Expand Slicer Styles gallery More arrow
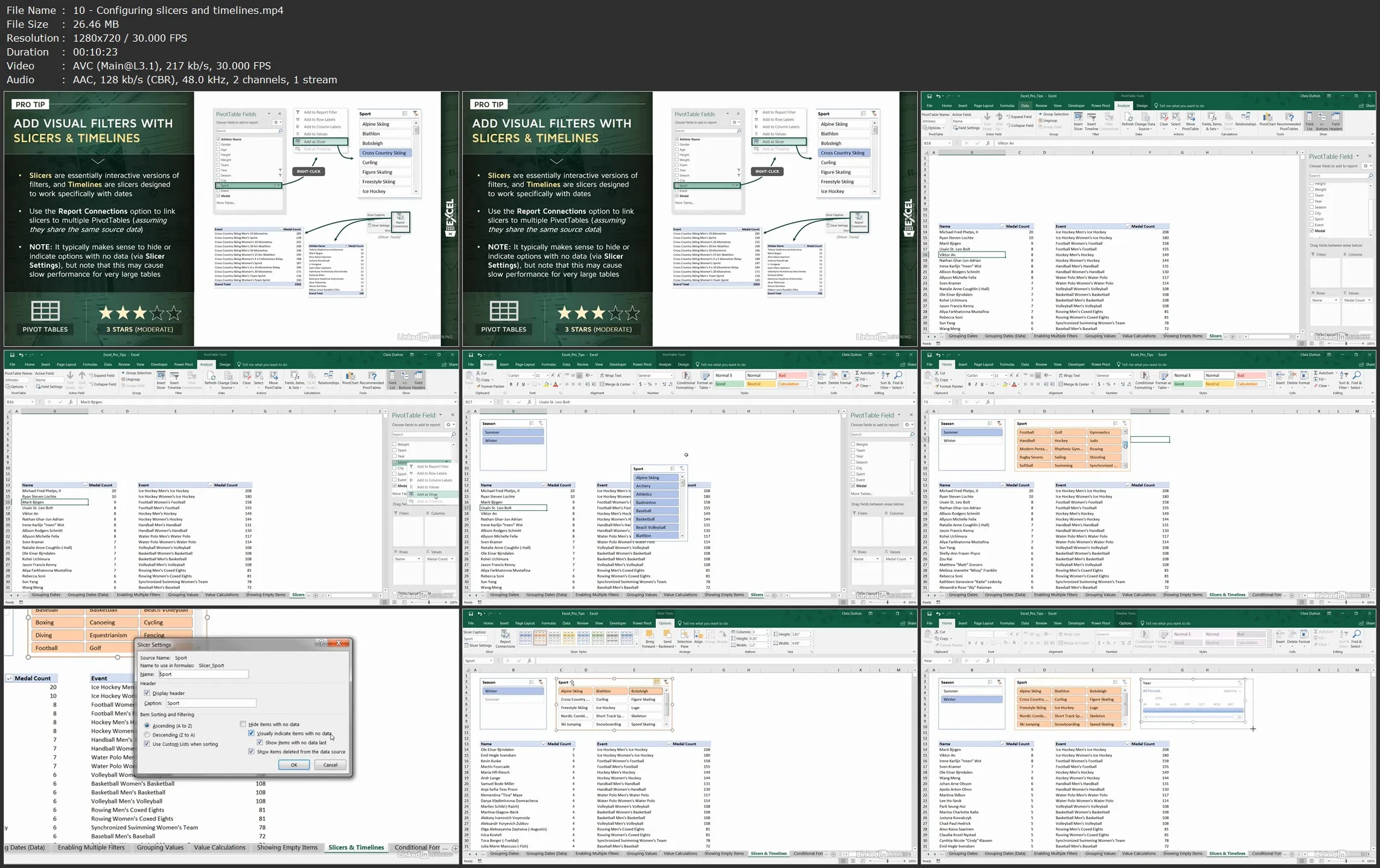The width and height of the screenshot is (1380, 868). click(636, 645)
